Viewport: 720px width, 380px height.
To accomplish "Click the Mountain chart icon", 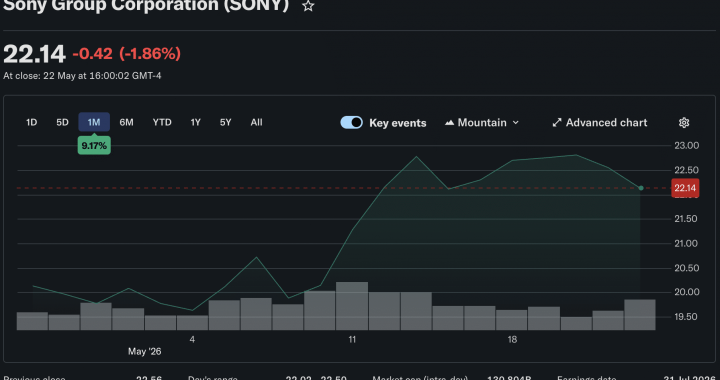I will point(450,123).
